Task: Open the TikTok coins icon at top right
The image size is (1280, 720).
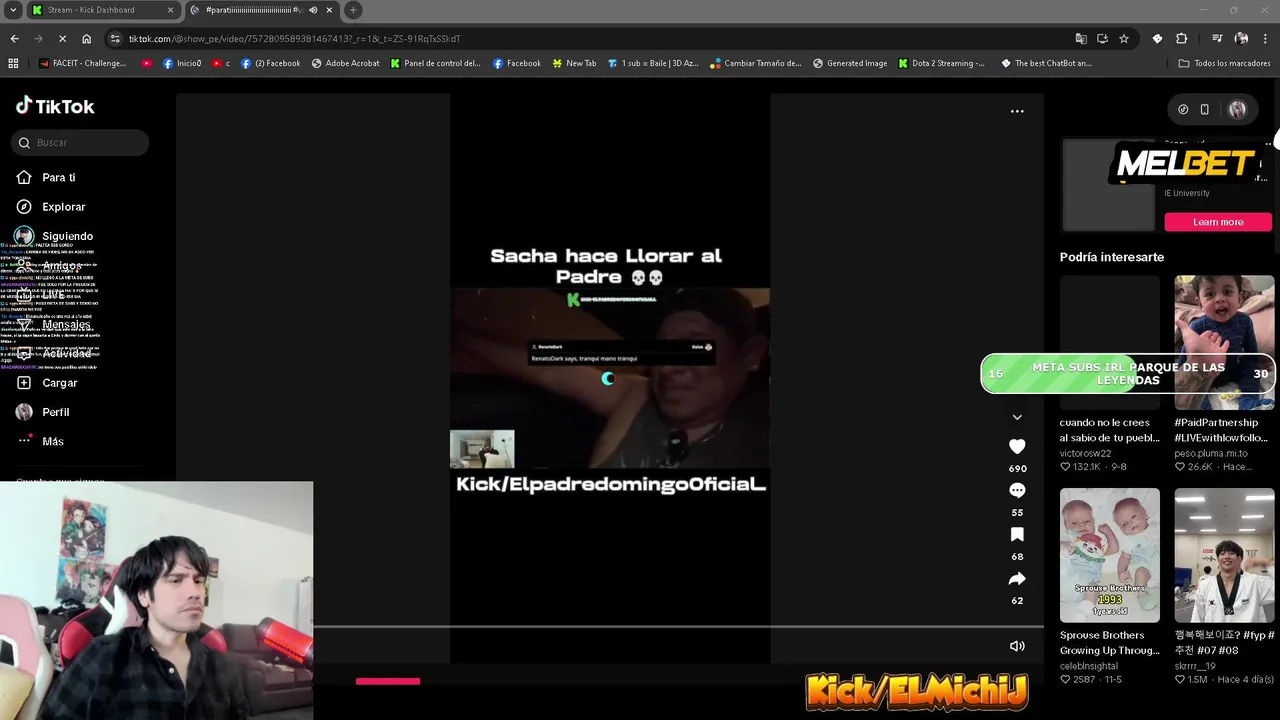Action: point(1183,109)
